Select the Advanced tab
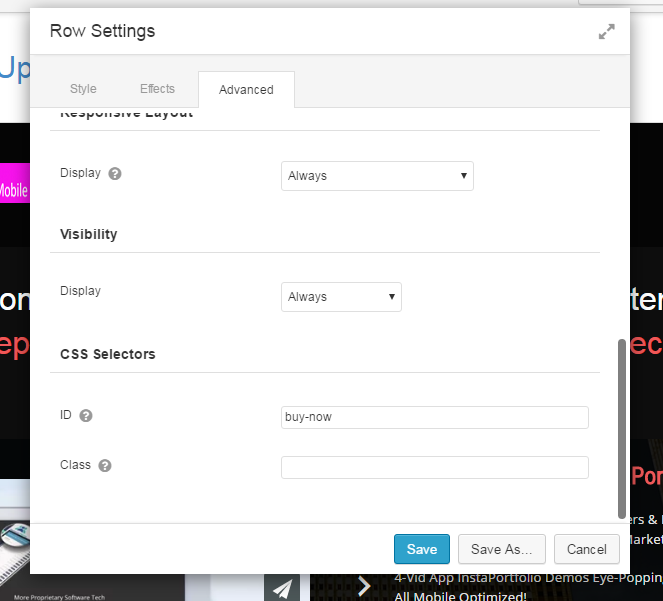This screenshot has height=601, width=663. [x=246, y=90]
